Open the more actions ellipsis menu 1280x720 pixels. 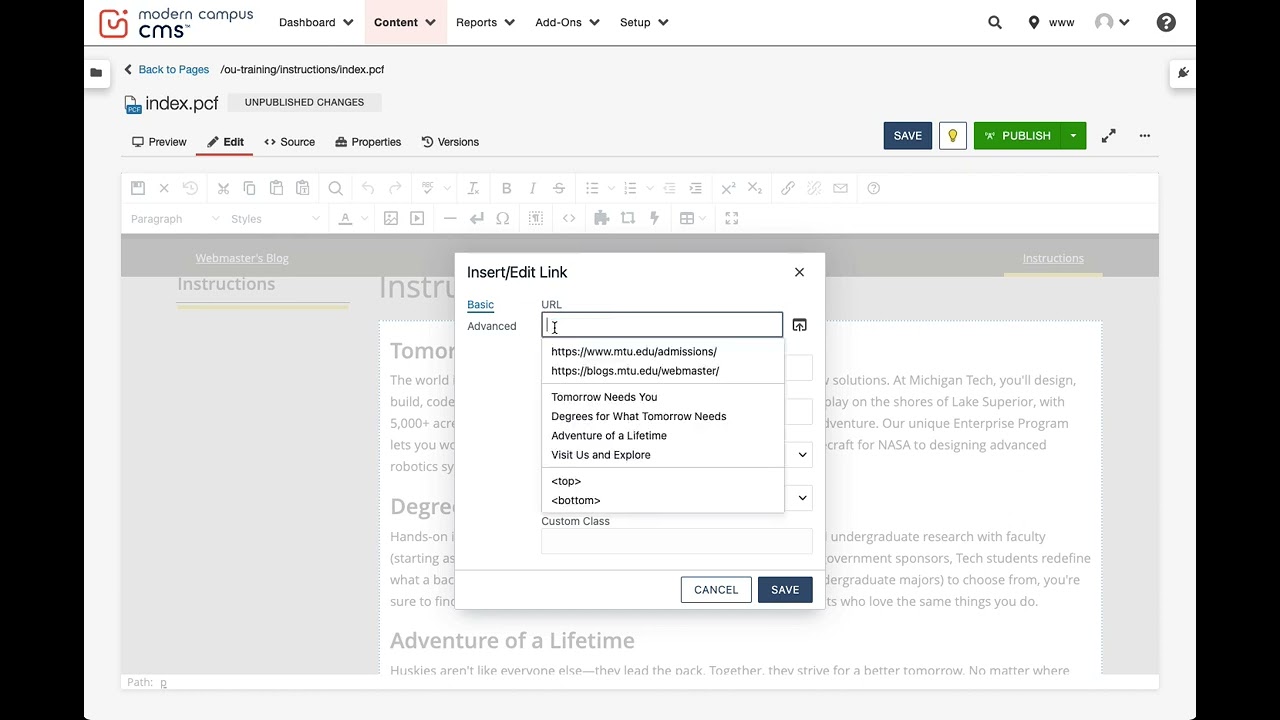pos(1145,136)
